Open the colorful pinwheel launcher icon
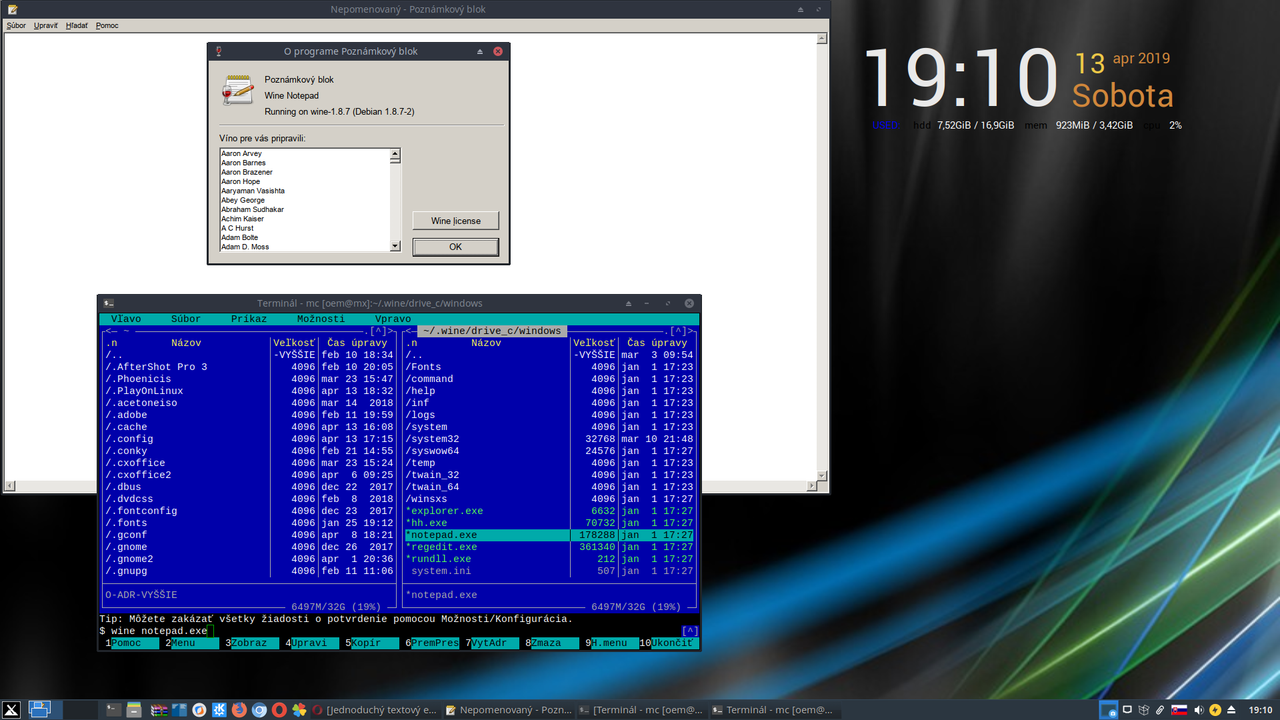The height and width of the screenshot is (720, 1280). [x=299, y=710]
